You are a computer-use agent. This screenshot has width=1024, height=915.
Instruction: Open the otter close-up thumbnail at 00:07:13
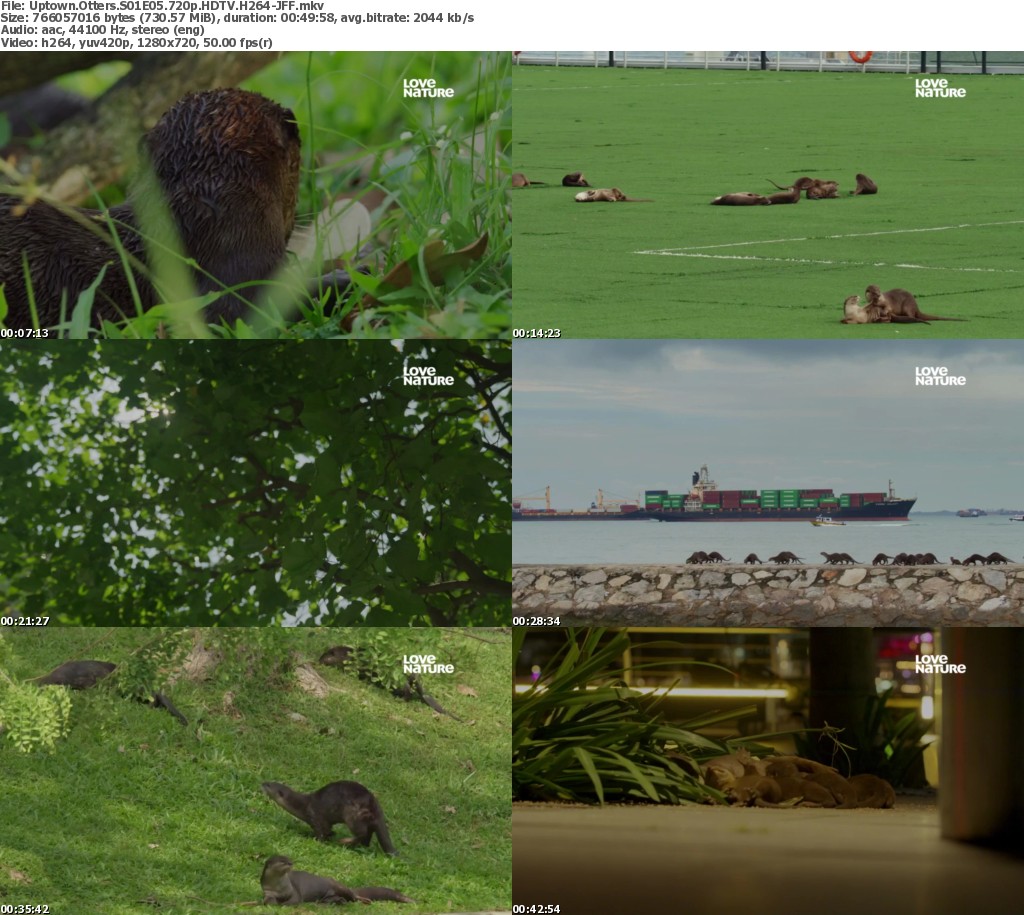[255, 195]
